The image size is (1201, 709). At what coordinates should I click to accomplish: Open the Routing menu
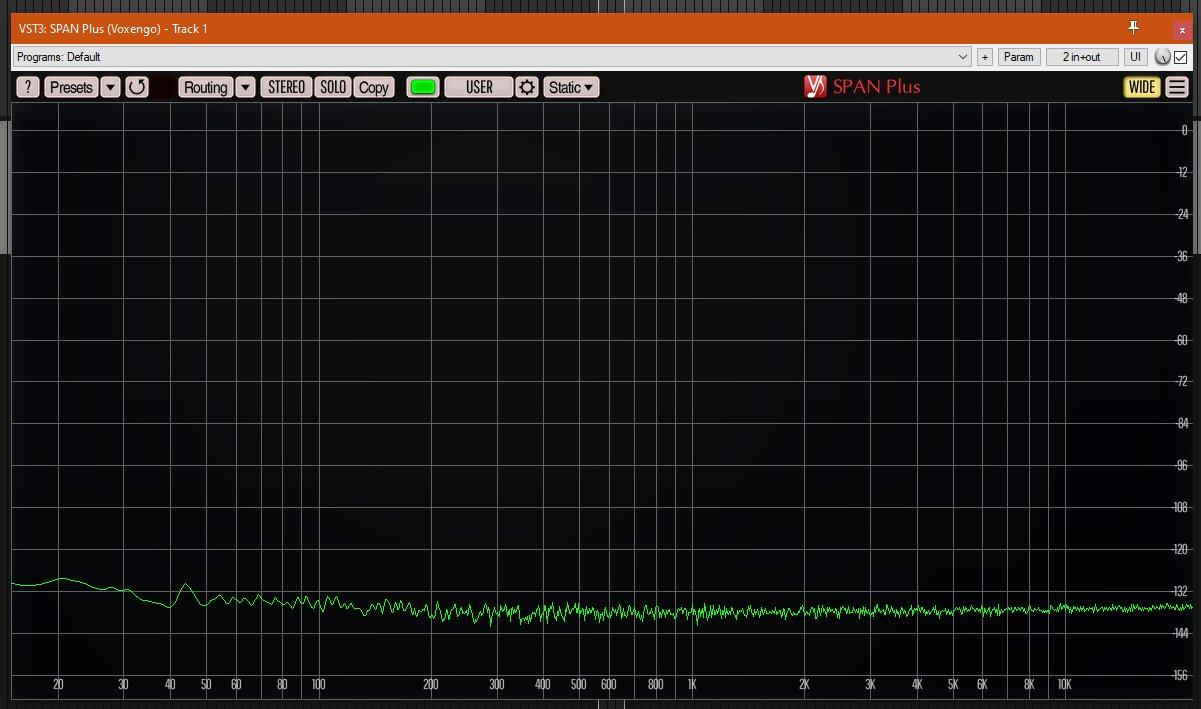[205, 87]
